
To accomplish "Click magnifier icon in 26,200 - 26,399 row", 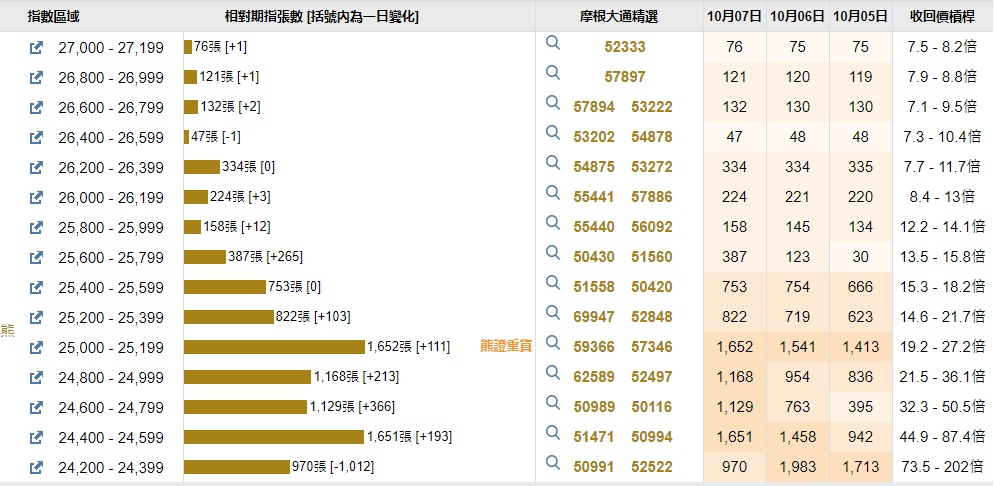I will pyautogui.click(x=553, y=165).
